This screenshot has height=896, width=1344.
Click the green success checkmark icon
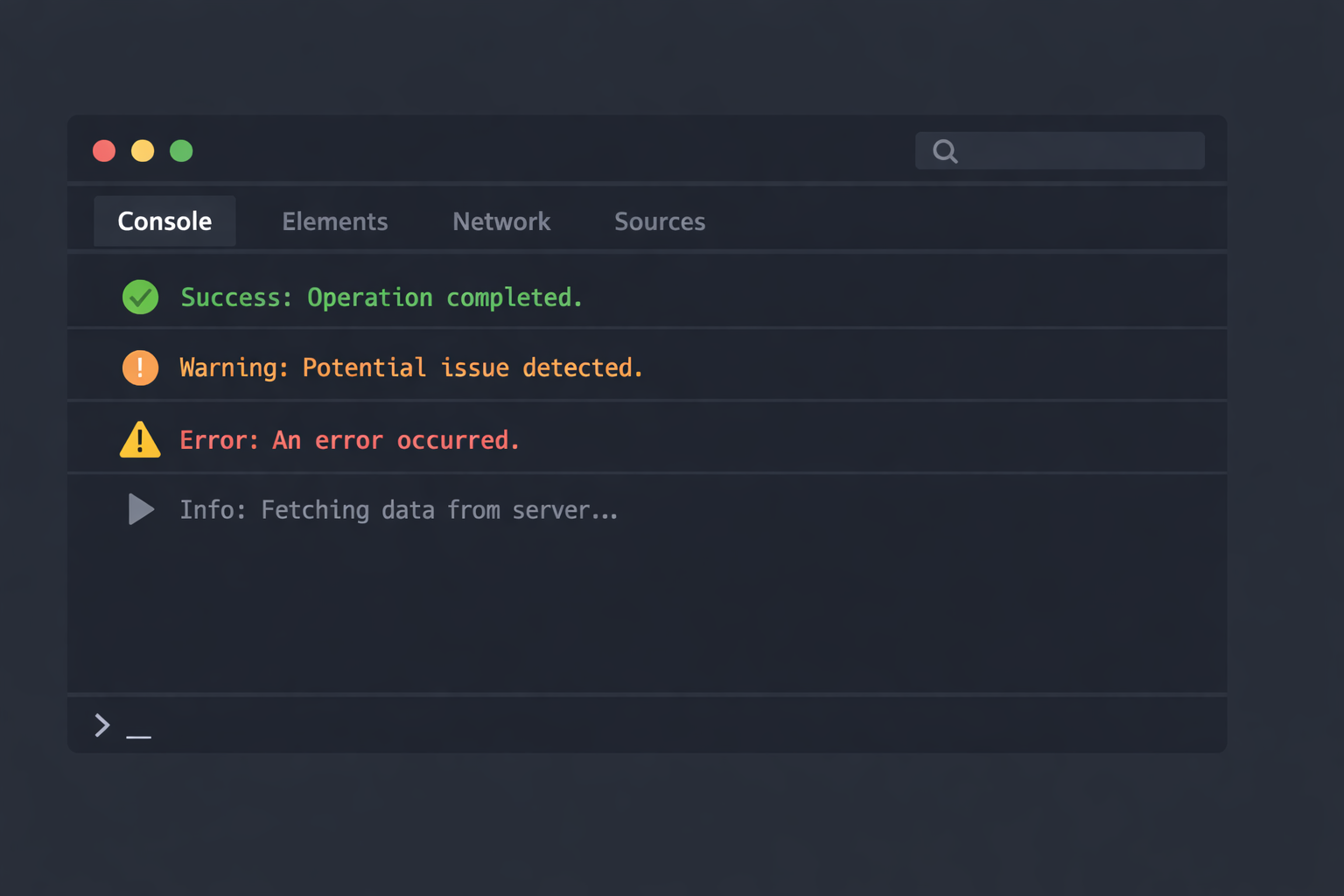(140, 297)
